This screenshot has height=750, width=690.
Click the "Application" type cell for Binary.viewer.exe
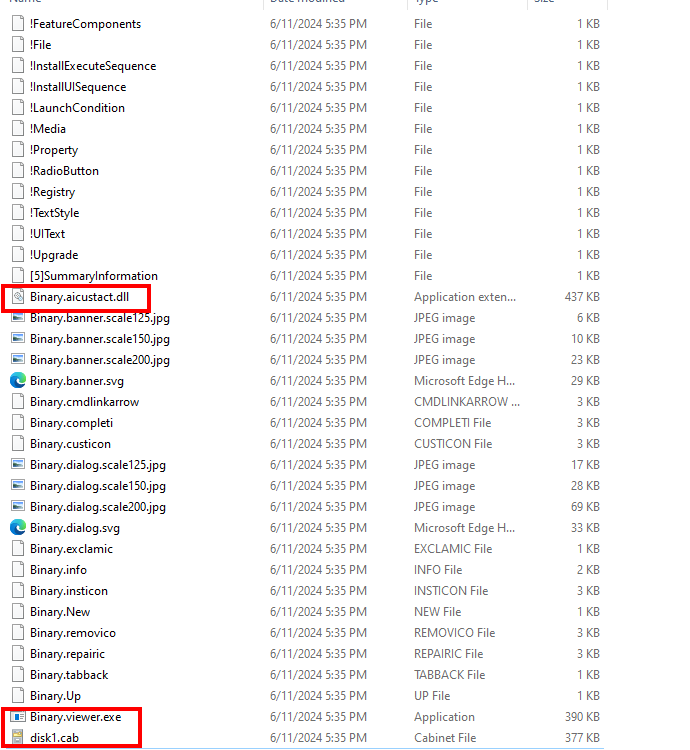[445, 717]
